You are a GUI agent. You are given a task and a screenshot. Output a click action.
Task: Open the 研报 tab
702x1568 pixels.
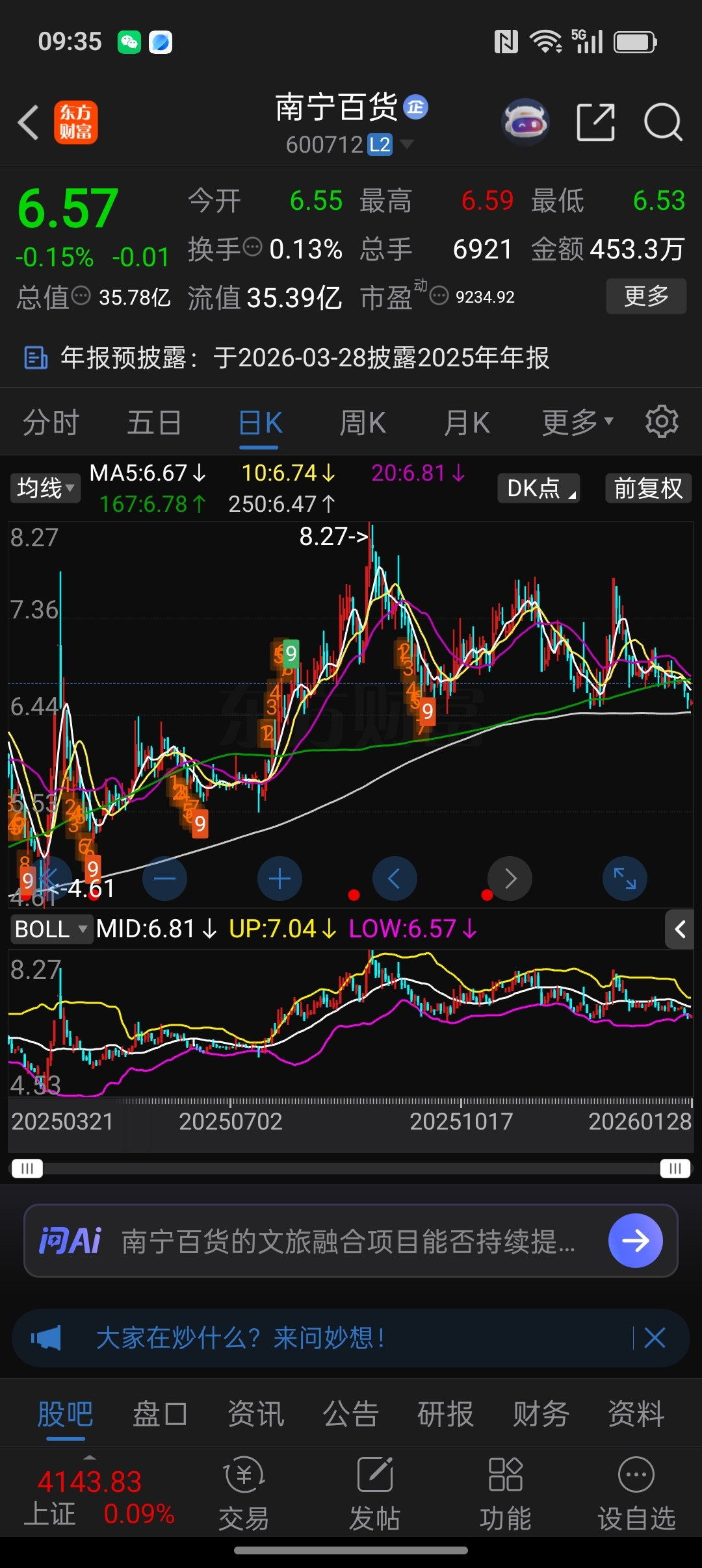445,1413
